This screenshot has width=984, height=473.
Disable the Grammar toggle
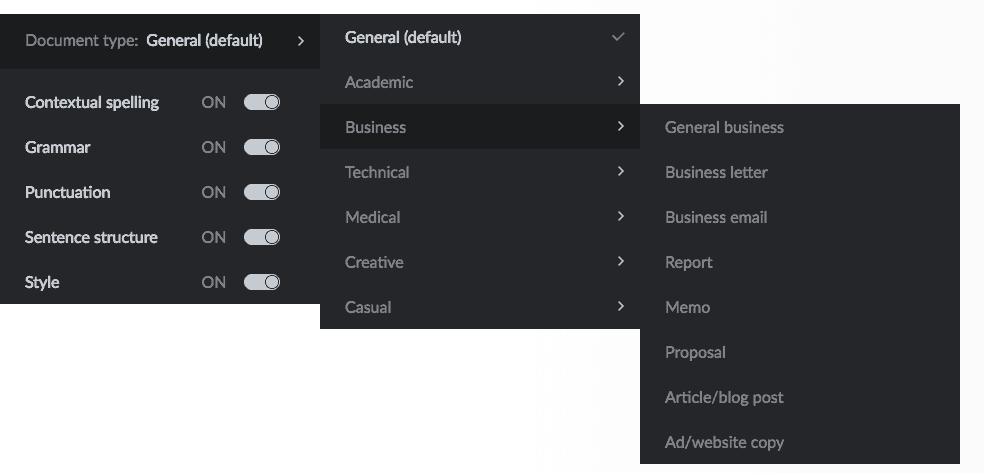[262, 147]
